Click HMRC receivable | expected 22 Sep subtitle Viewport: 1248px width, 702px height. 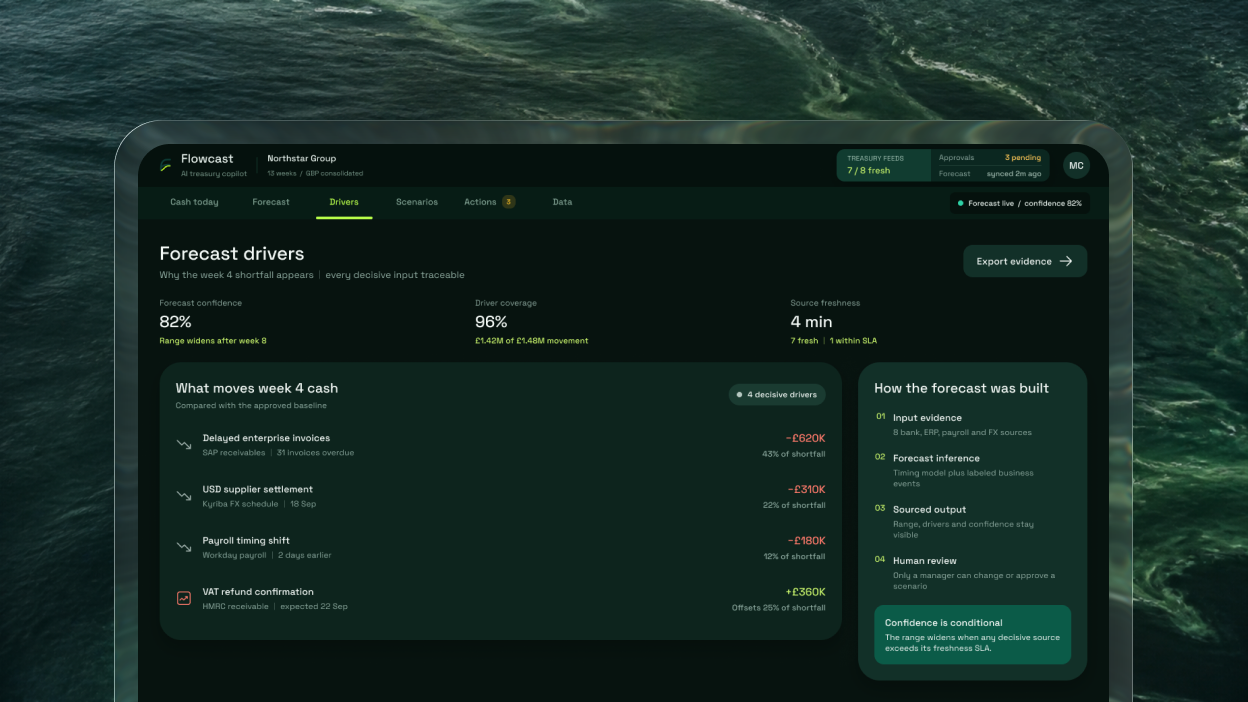275,607
